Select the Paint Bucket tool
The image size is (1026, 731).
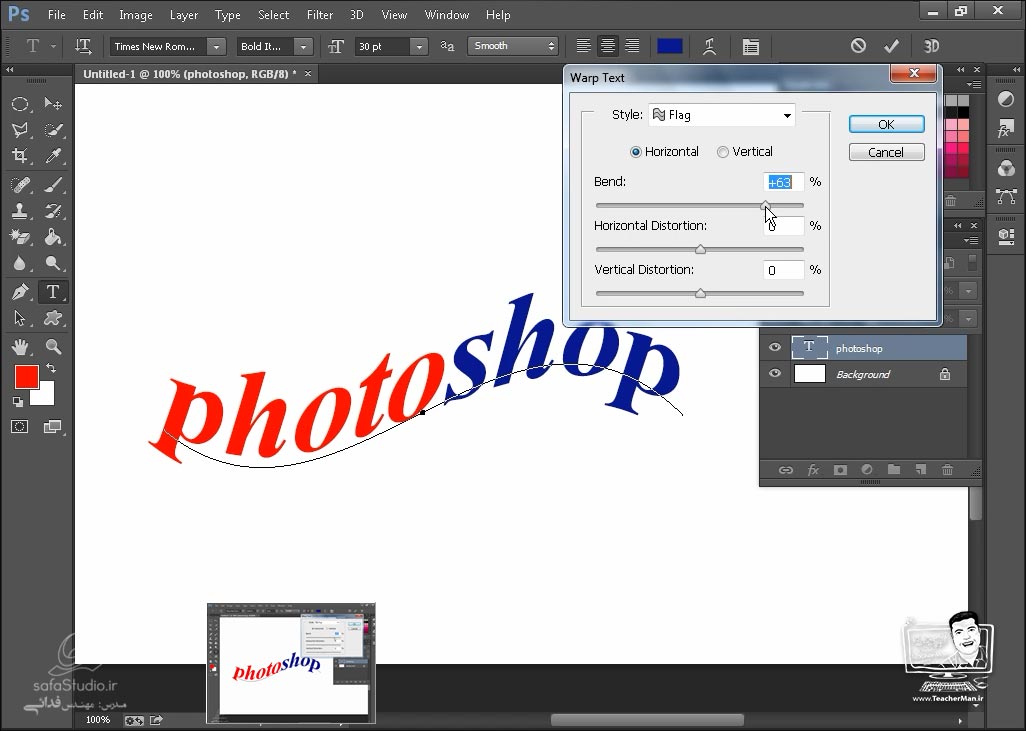(53, 237)
